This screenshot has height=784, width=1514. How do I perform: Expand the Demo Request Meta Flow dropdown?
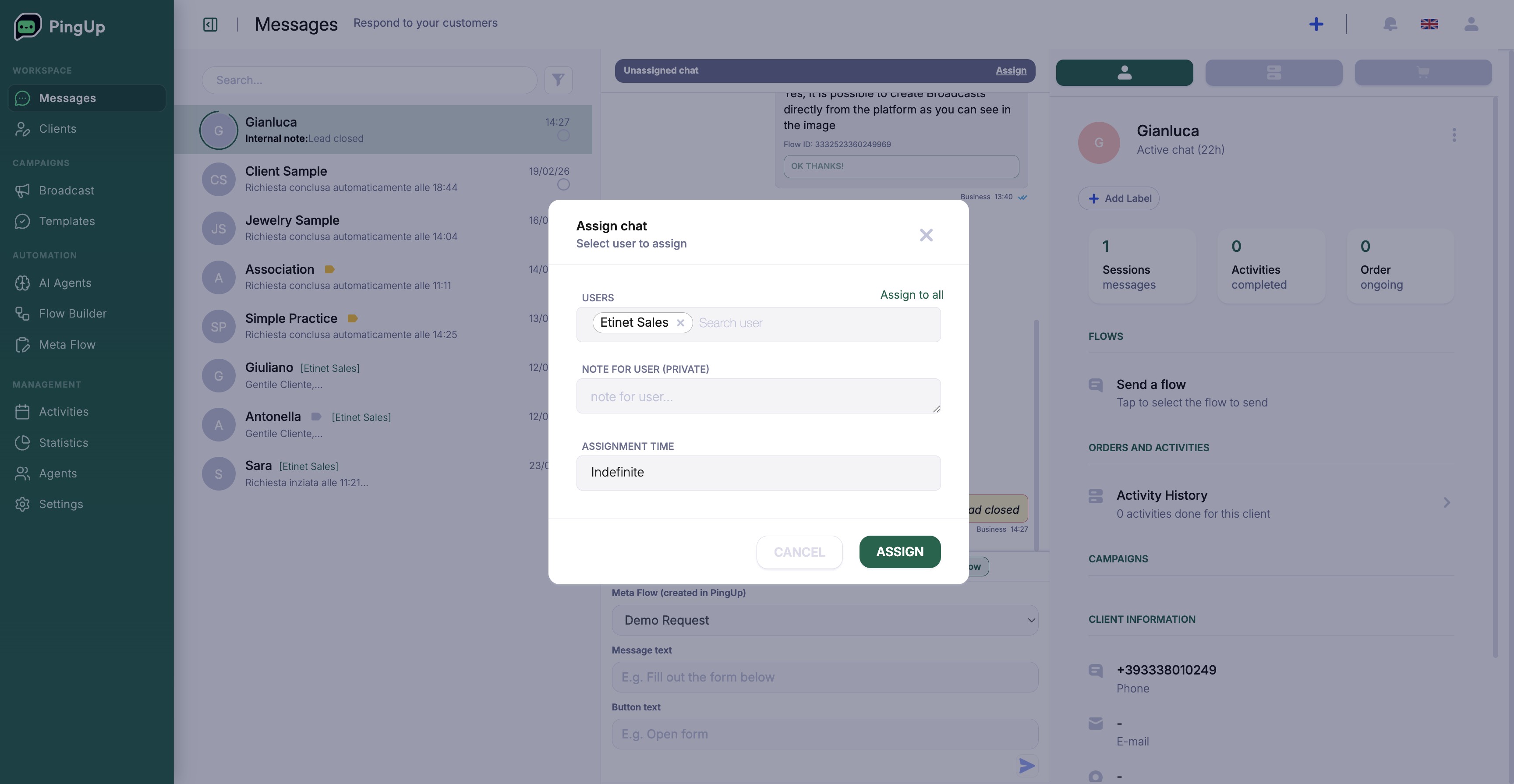tap(824, 620)
